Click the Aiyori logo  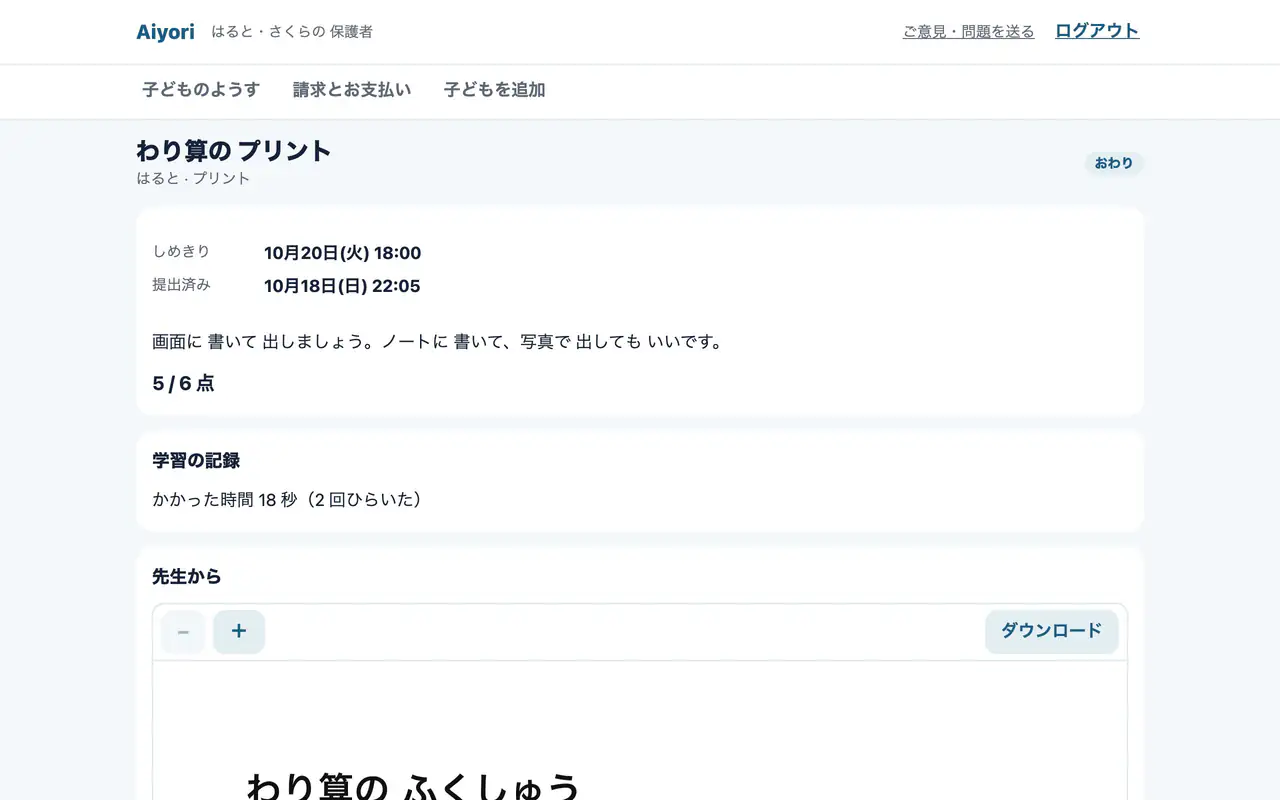pos(165,31)
